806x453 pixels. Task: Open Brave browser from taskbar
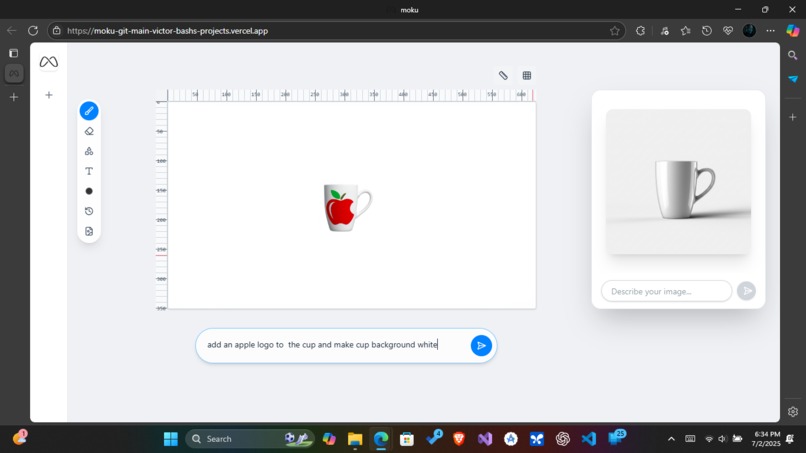[x=459, y=439]
